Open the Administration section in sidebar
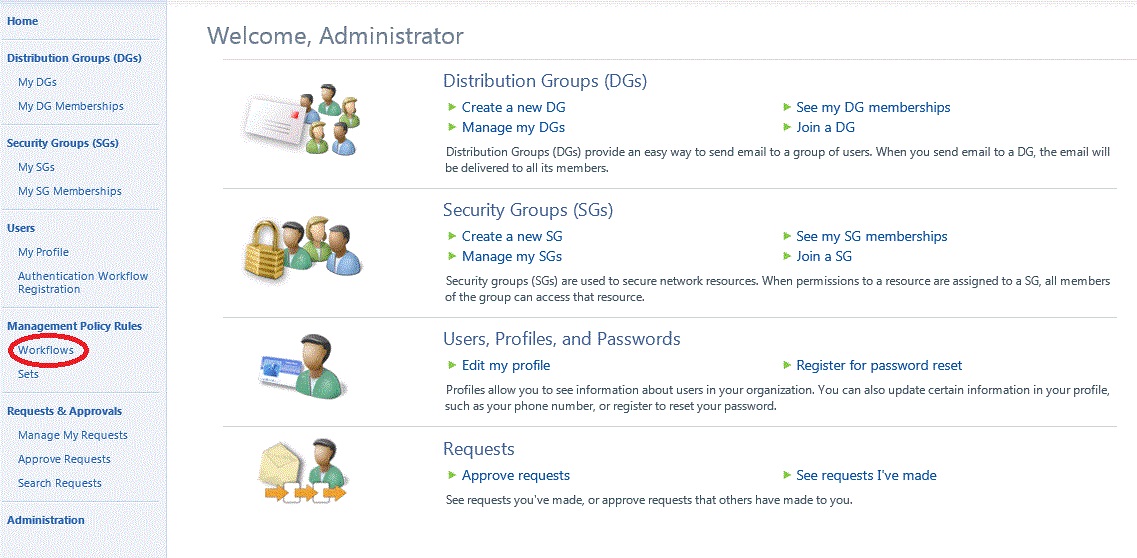Screen dimensions: 1137x558 click(x=46, y=520)
